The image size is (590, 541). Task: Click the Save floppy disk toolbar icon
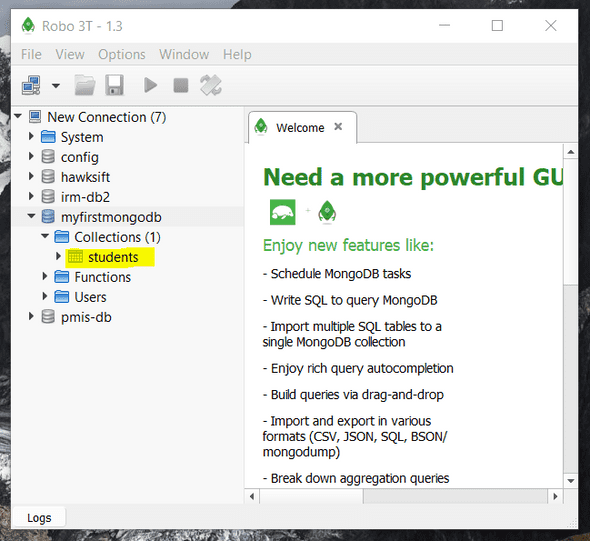pos(114,85)
